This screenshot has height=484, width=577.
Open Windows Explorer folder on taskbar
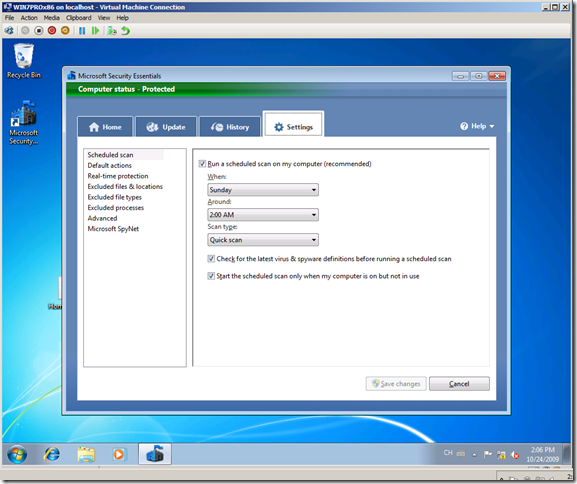(86, 455)
